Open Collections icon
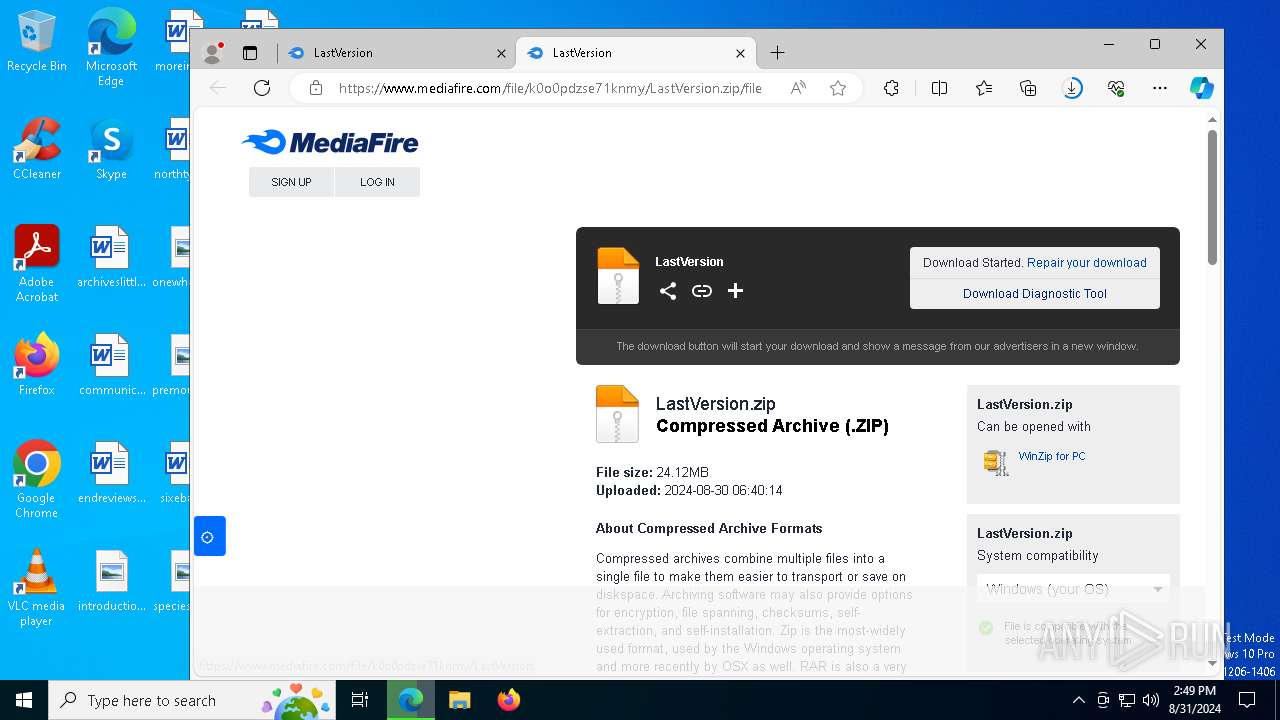 click(x=1028, y=88)
